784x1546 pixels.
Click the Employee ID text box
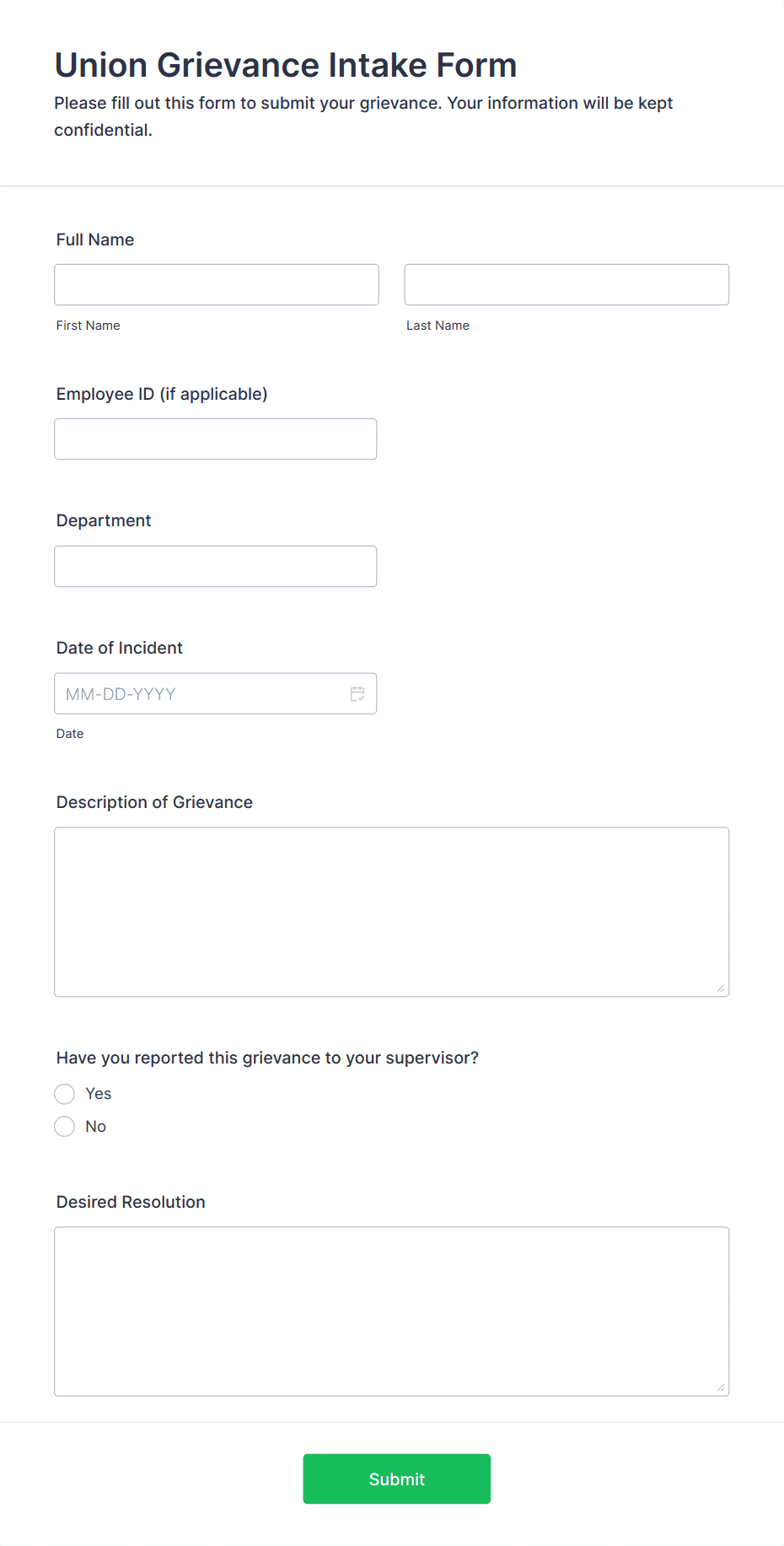[x=216, y=439]
